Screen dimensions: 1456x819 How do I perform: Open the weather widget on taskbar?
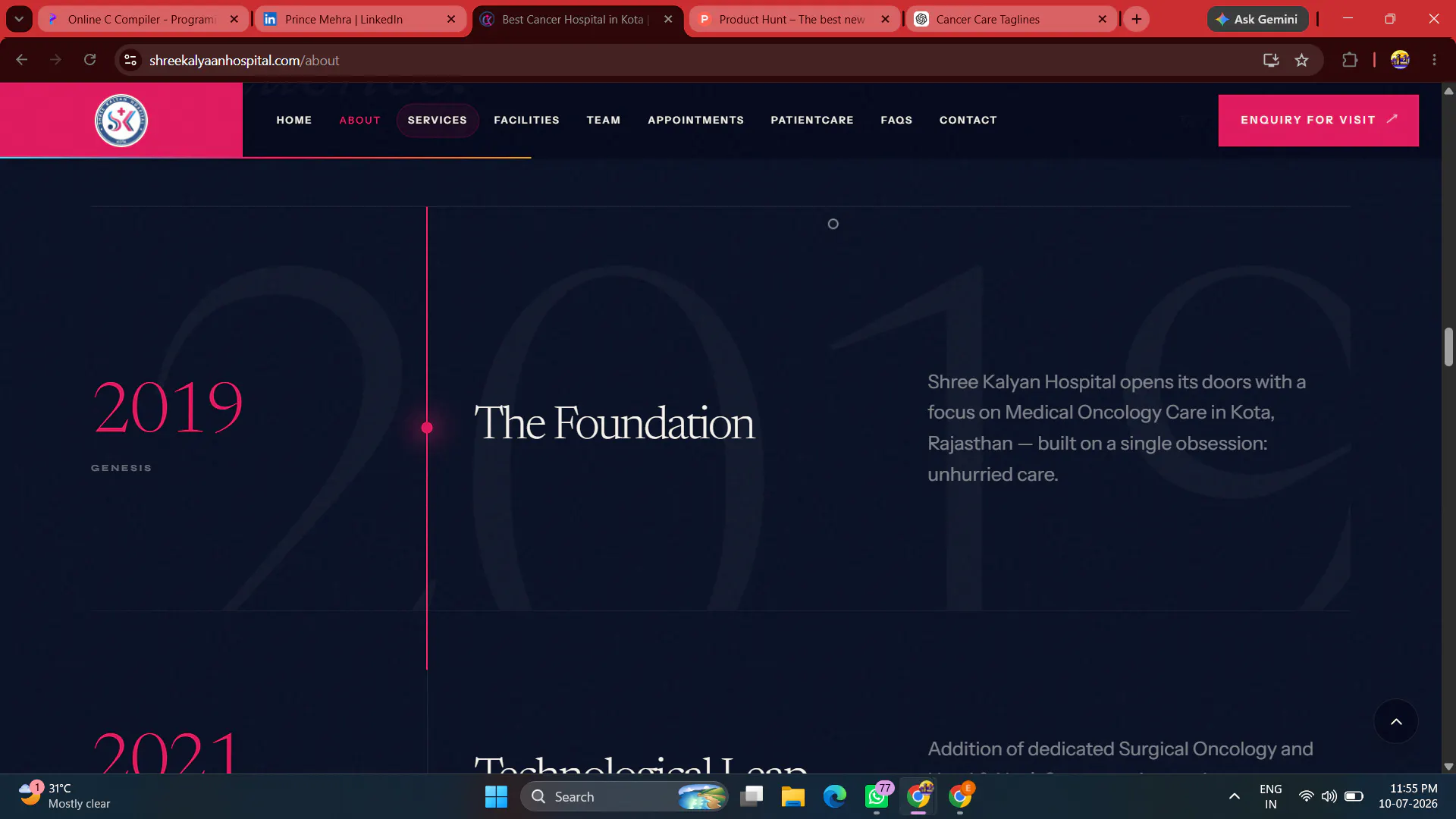[65, 796]
